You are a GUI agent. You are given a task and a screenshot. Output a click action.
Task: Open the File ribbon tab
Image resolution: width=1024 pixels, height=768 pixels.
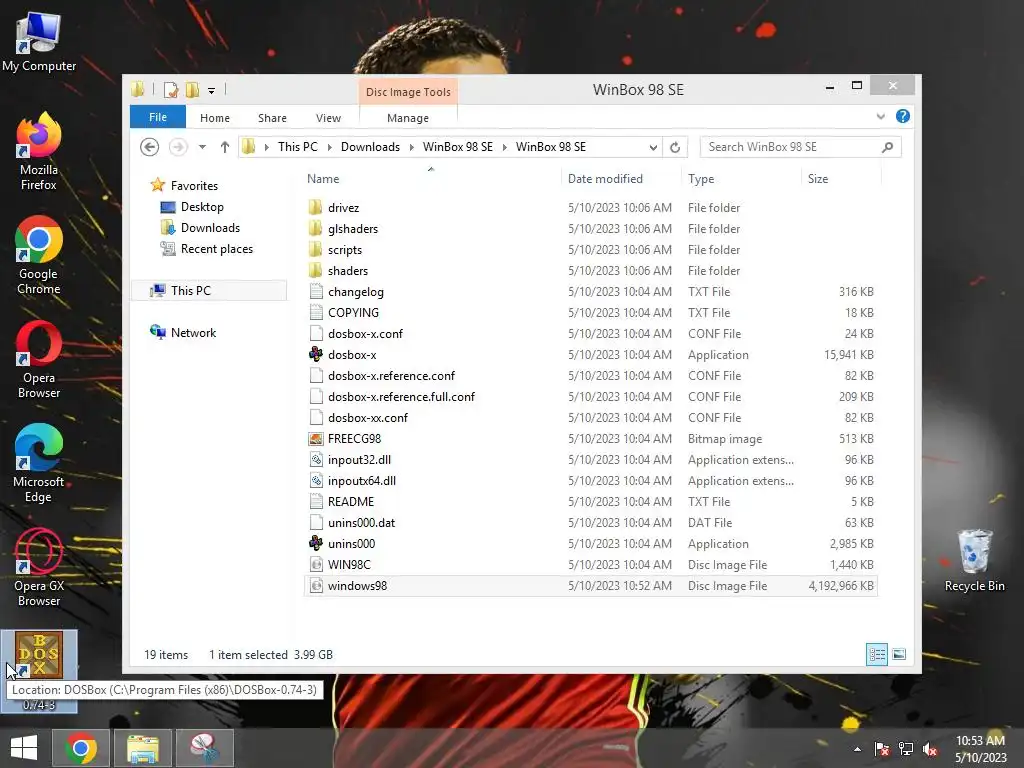(158, 117)
